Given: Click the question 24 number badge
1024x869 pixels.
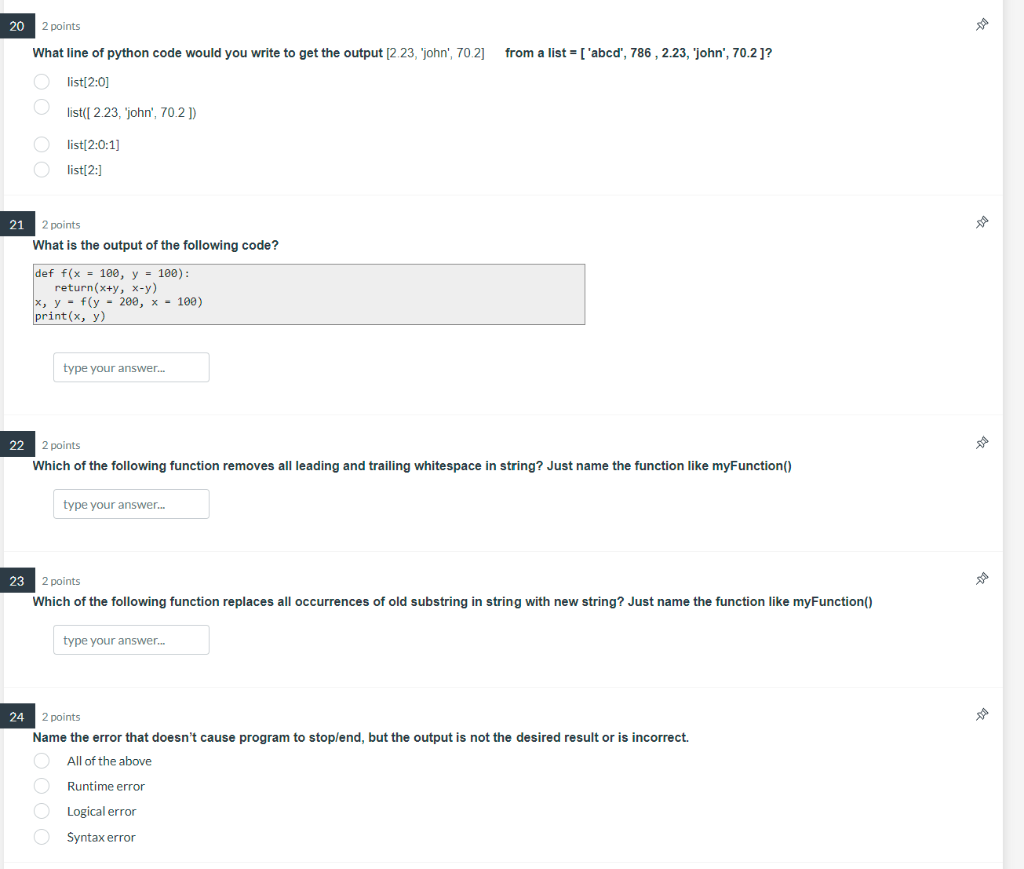Looking at the screenshot, I should [17, 717].
